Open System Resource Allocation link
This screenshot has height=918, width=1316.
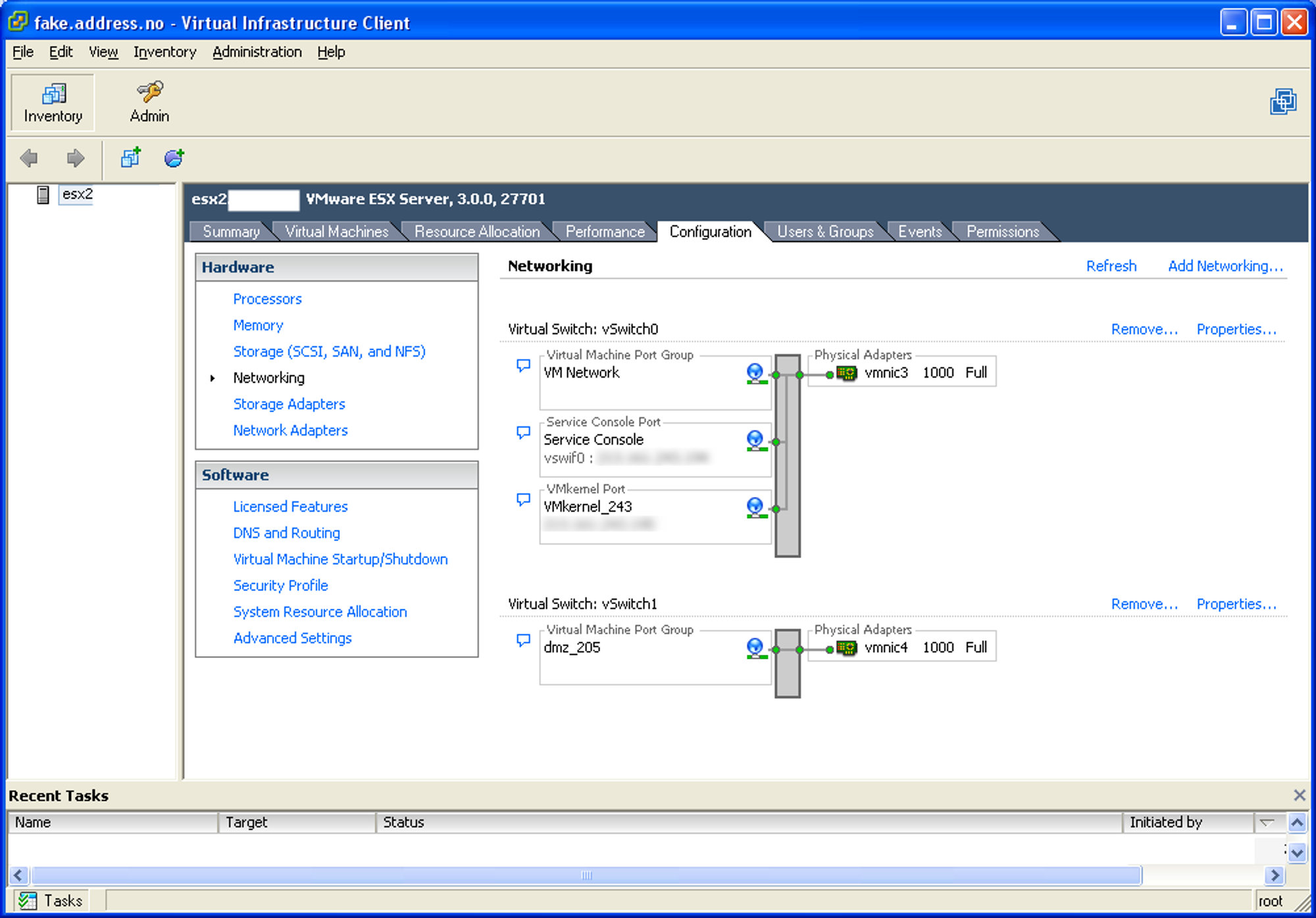click(320, 612)
